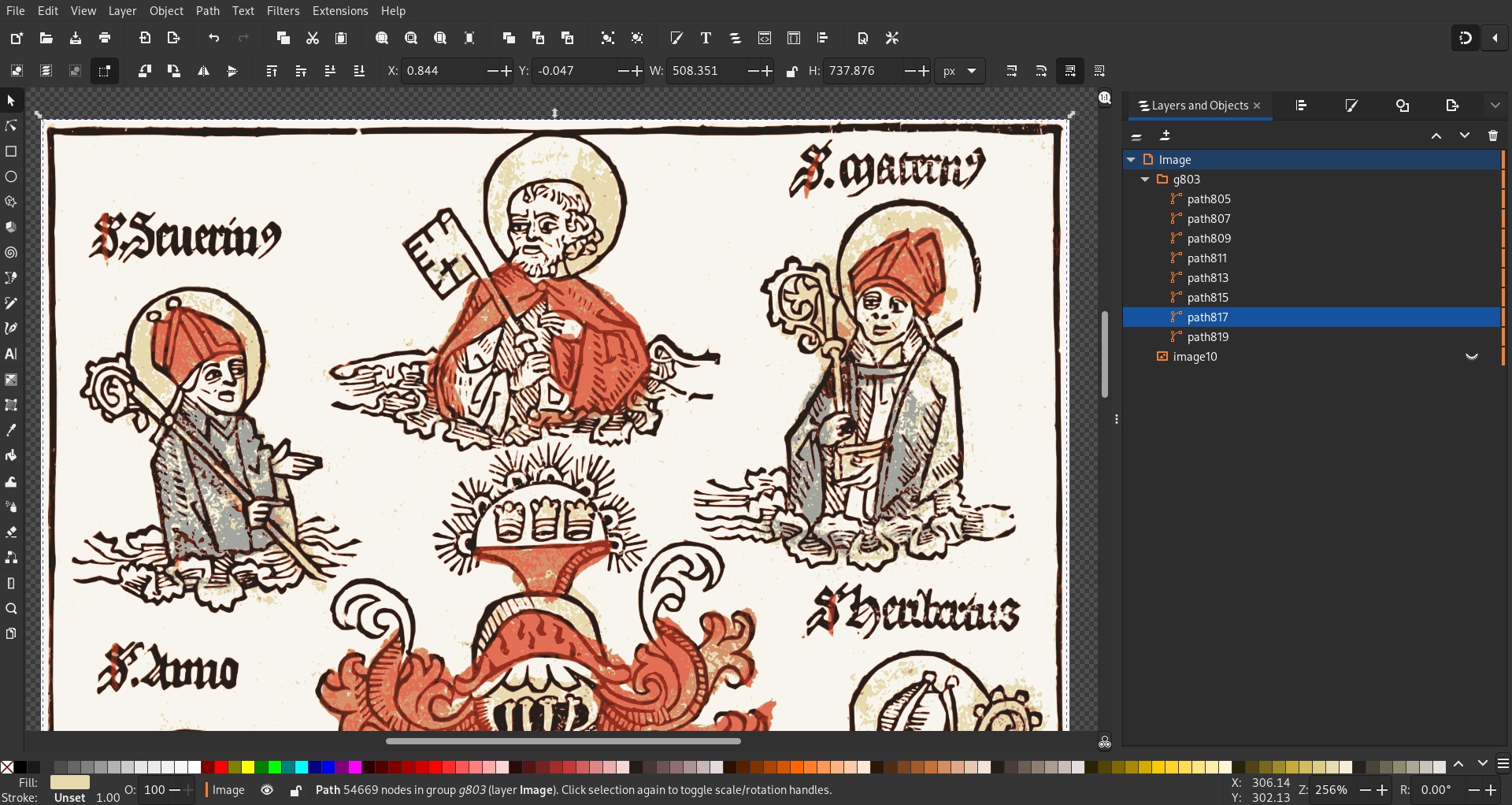Viewport: 1512px width, 805px height.
Task: Select the Node editing tool
Action: [x=11, y=126]
